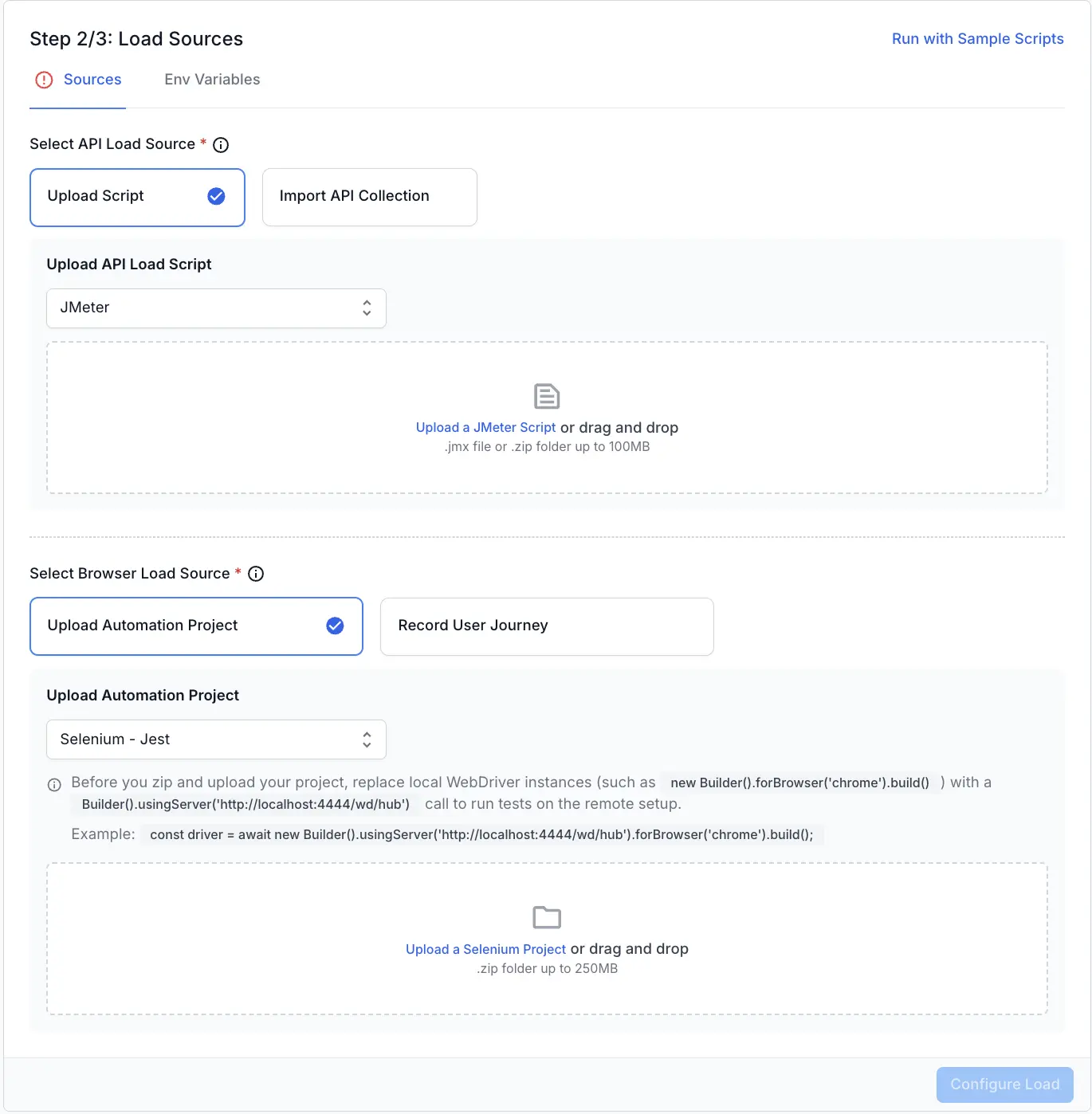Select the Upload Script option
The image size is (1092, 1114).
(137, 197)
